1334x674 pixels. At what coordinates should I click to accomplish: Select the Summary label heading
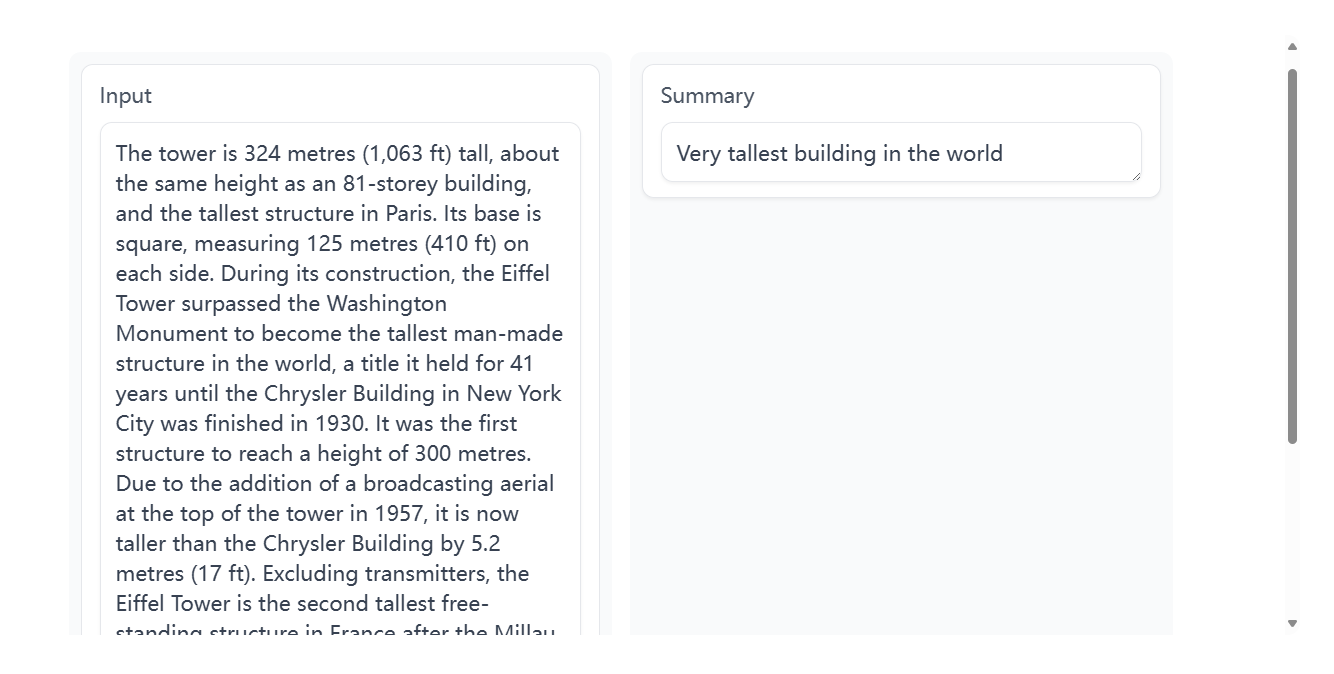point(708,96)
